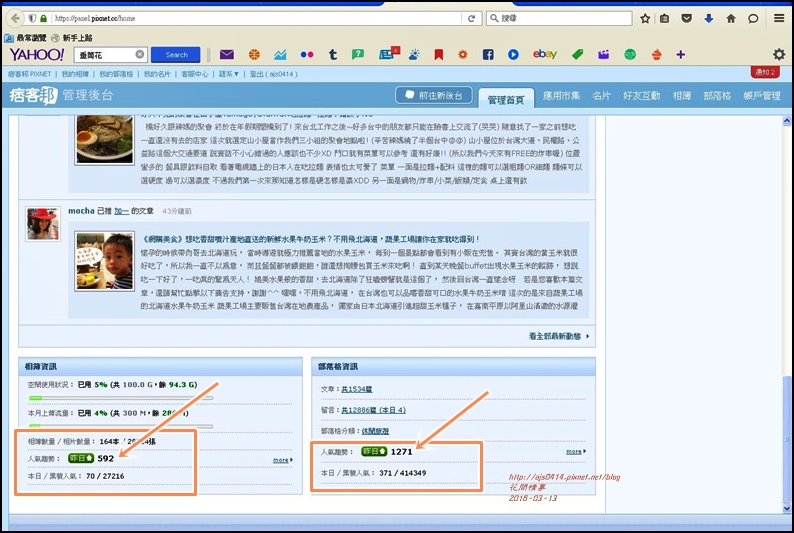Open the chat bubble icon in browser toolbar

pyautogui.click(x=753, y=18)
